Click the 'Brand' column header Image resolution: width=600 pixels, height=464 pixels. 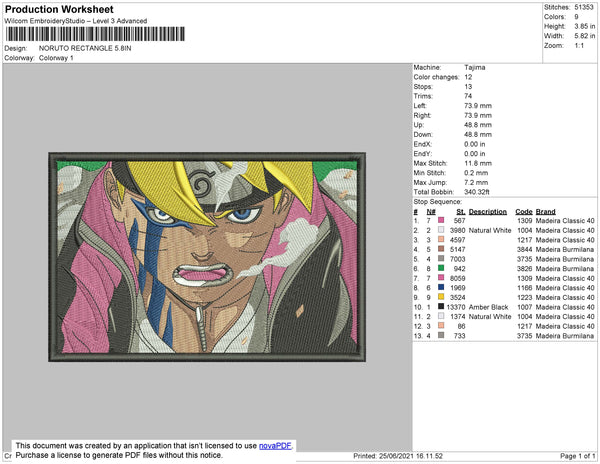pos(546,212)
